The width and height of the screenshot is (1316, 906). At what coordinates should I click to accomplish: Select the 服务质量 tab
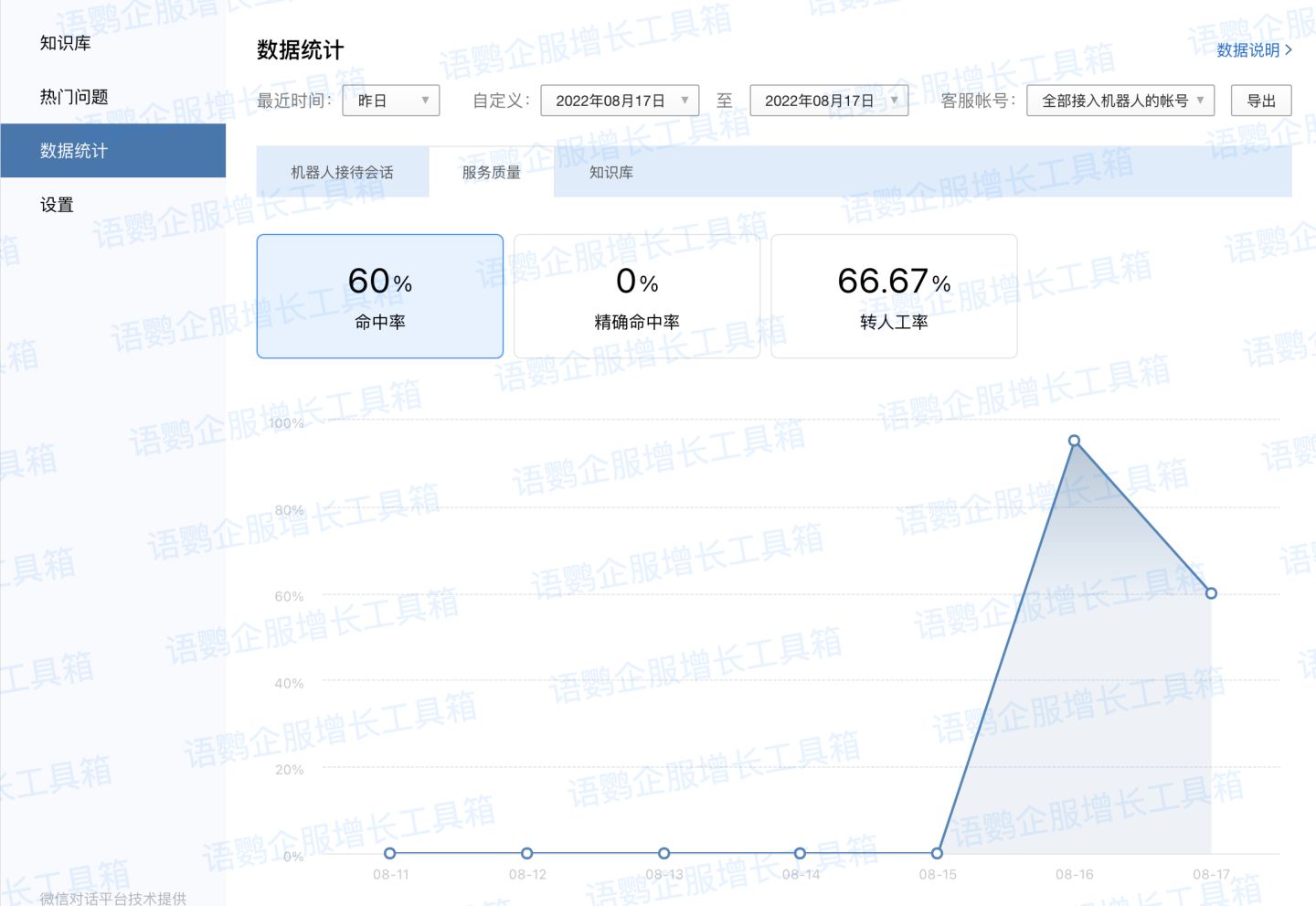pyautogui.click(x=491, y=172)
